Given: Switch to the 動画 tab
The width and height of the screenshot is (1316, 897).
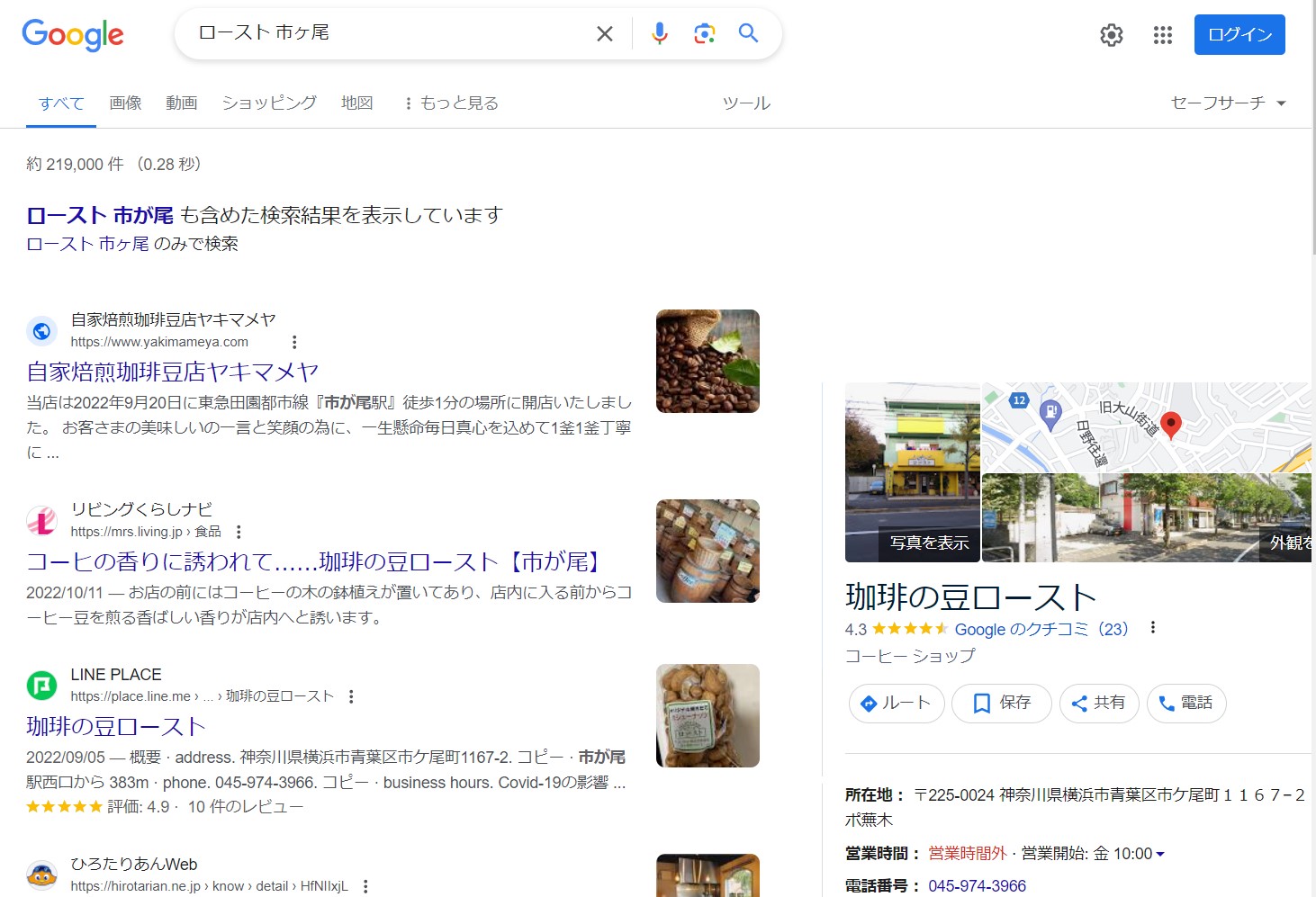Looking at the screenshot, I should click(x=181, y=103).
